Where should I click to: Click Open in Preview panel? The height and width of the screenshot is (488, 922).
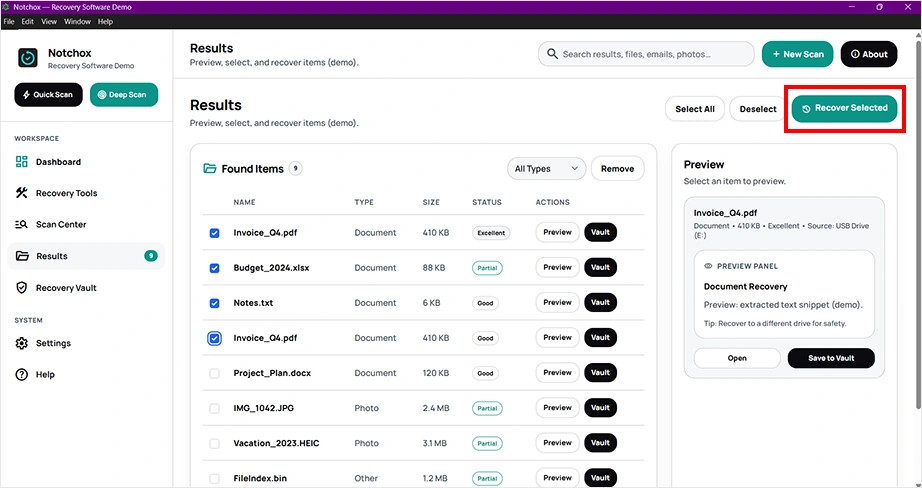pos(737,358)
